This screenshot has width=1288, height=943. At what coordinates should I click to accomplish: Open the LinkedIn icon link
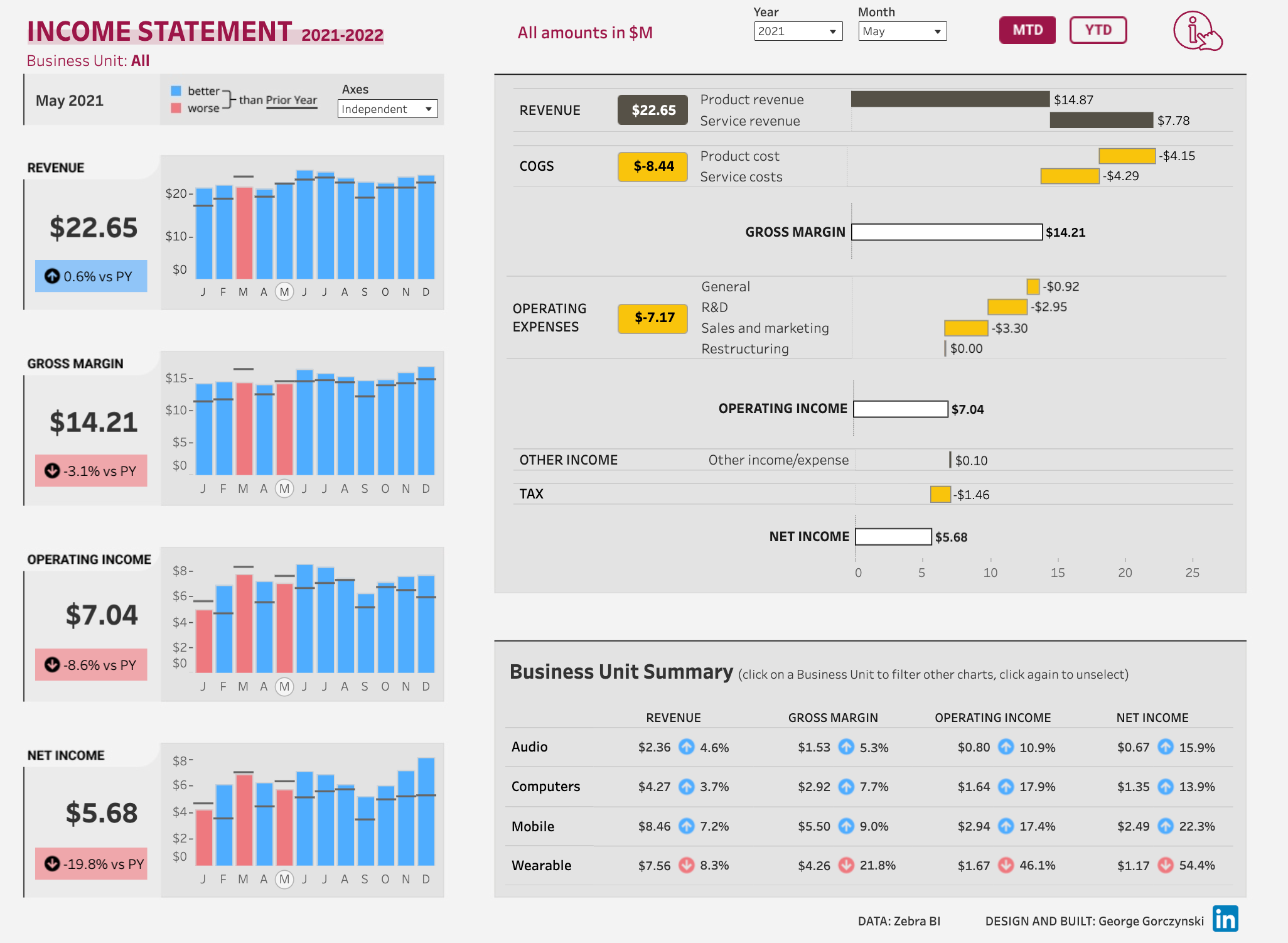point(1225,919)
